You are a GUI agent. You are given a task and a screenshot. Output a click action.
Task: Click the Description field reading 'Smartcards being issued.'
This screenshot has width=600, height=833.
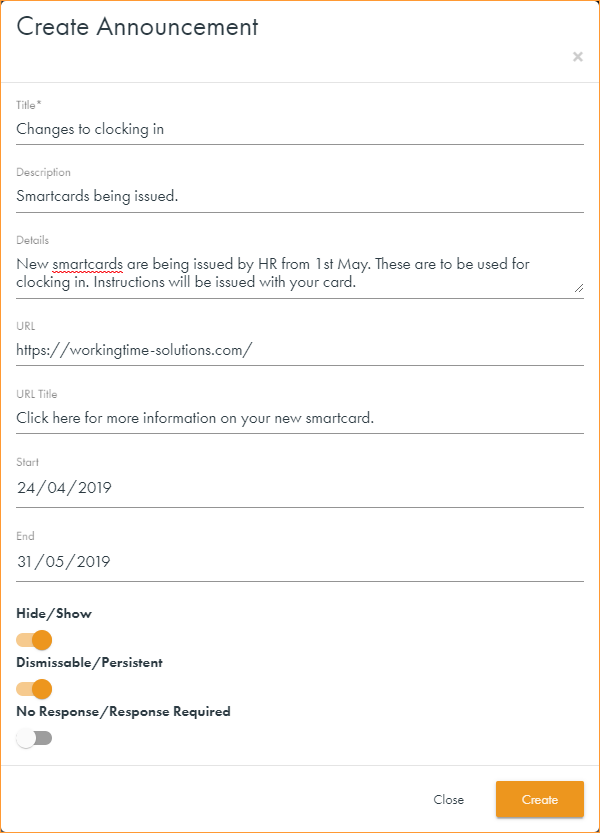pos(300,197)
